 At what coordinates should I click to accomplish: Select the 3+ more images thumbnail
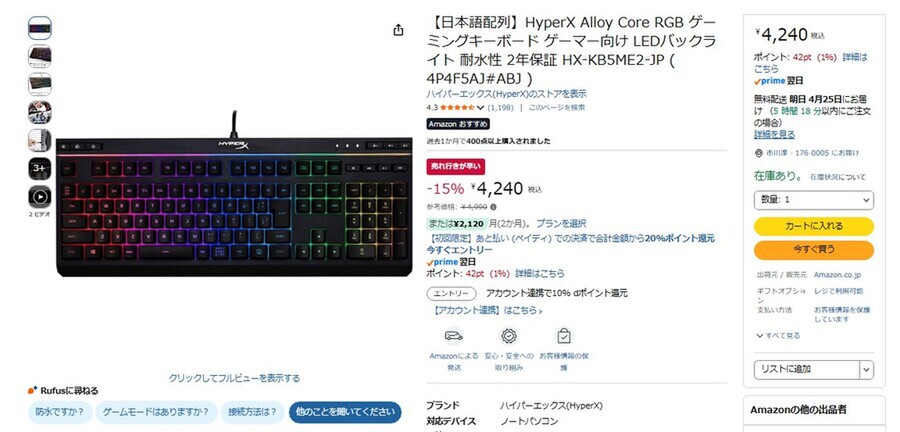(x=40, y=169)
